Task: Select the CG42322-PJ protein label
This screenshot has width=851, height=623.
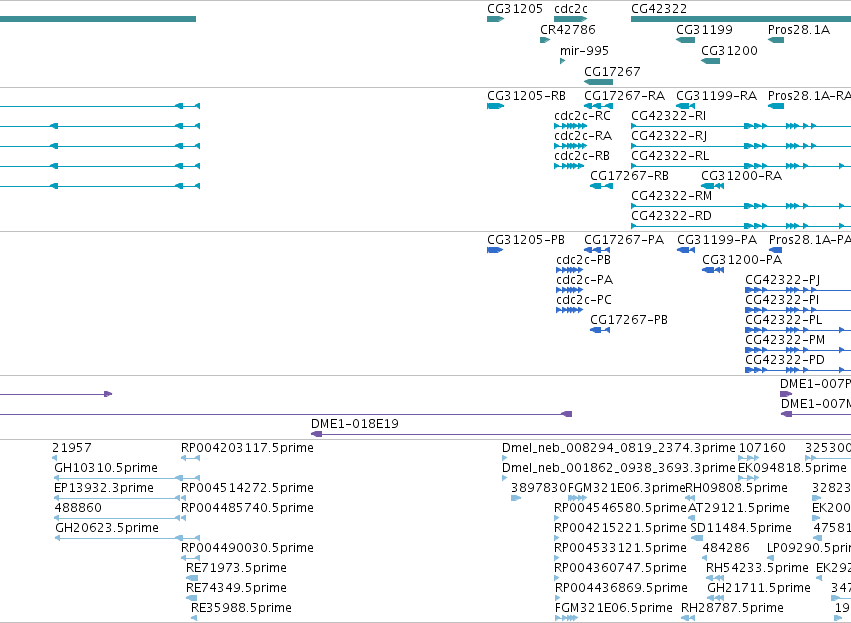Action: [783, 280]
